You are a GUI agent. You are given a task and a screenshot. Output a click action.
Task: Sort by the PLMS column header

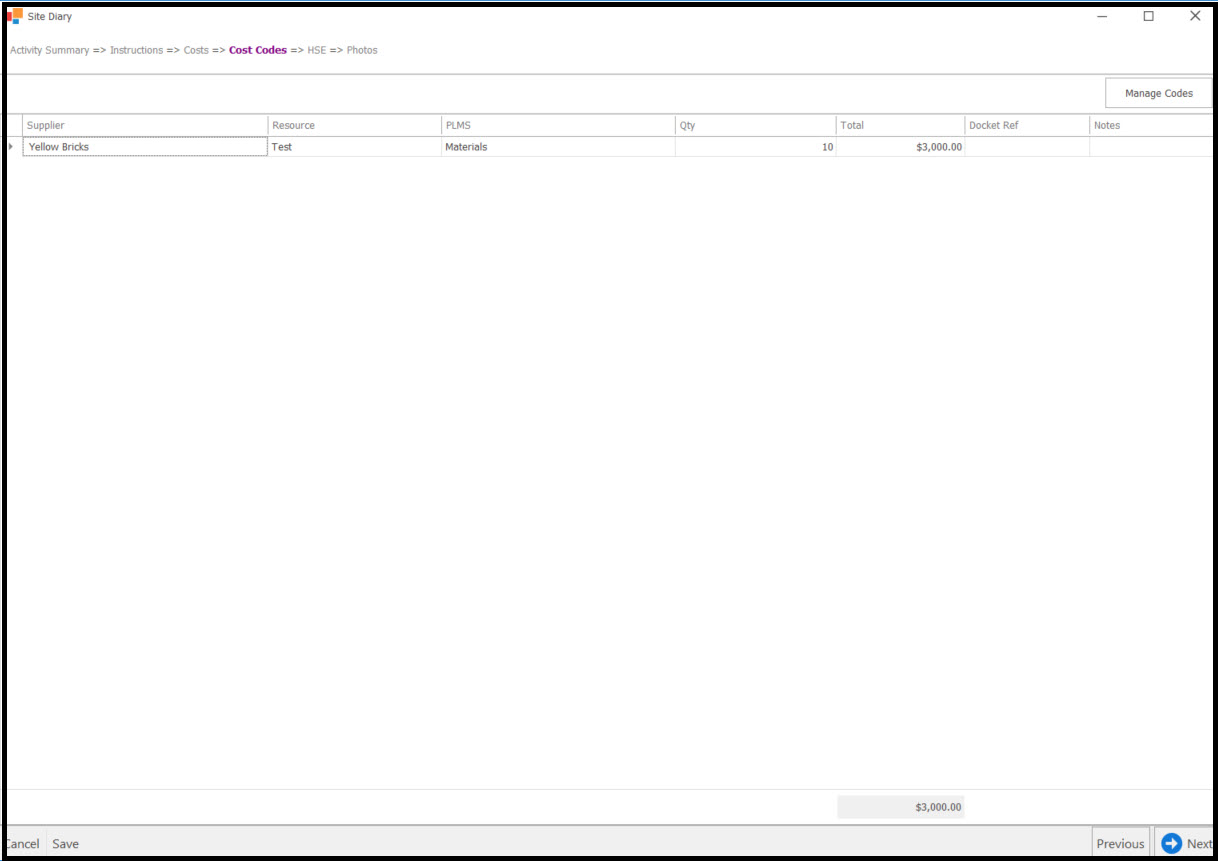coord(557,125)
